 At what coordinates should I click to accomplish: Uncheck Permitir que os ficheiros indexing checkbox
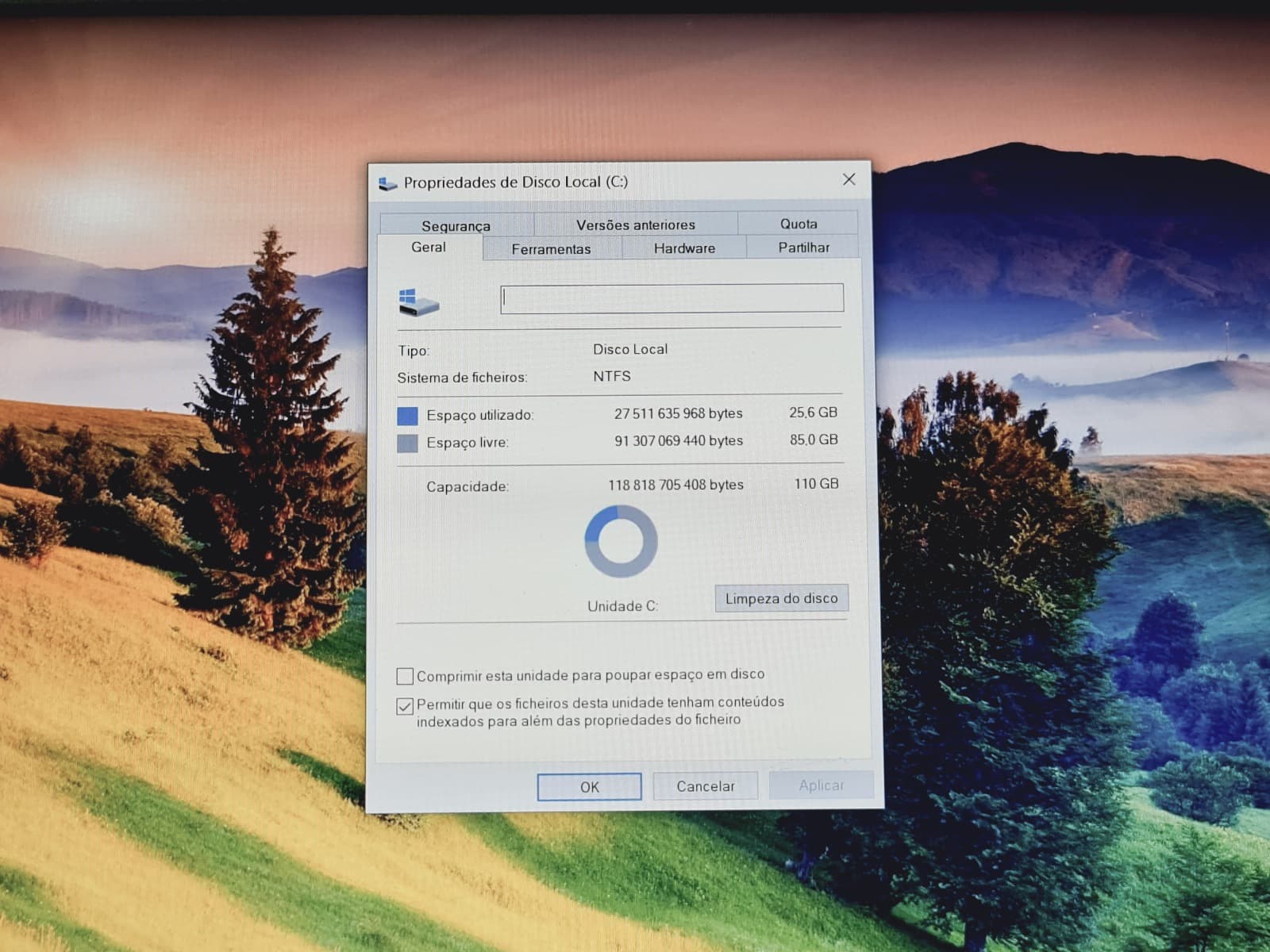[405, 705]
